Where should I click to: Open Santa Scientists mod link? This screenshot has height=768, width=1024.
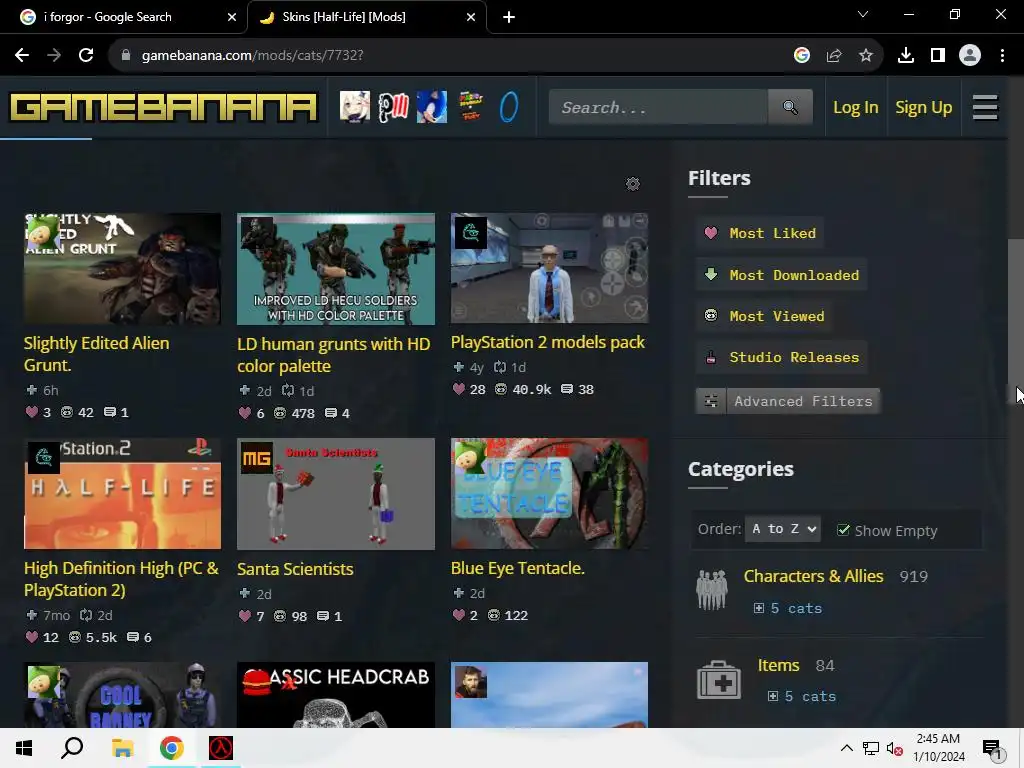tap(295, 569)
